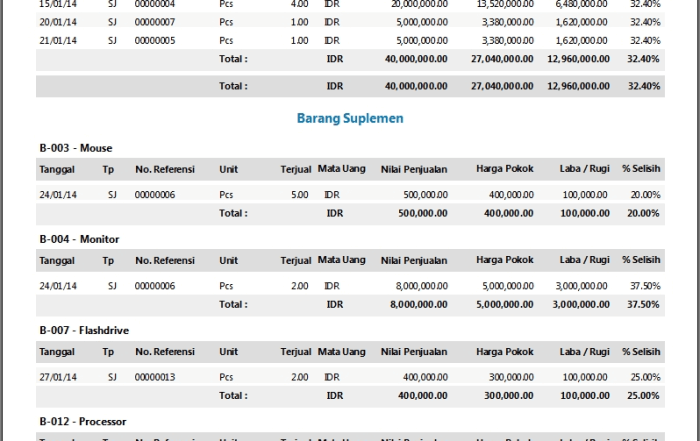Click the 21/01/14 date cell
Viewport: 700px width, 441px height.
pos(56,40)
